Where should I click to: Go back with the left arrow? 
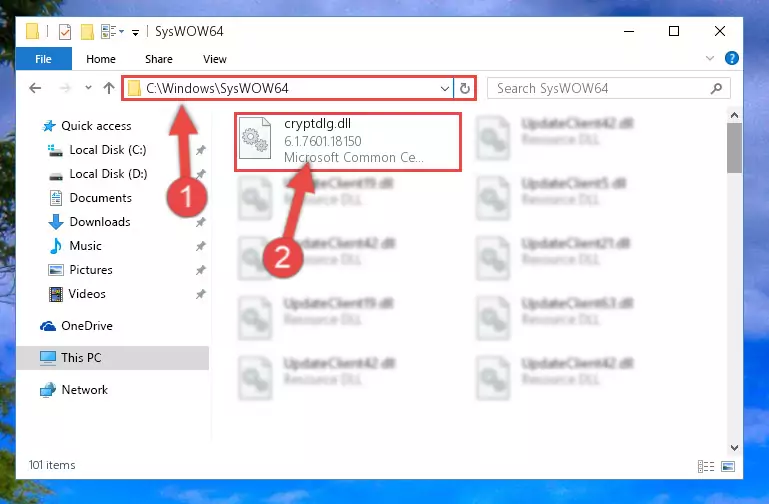click(35, 88)
